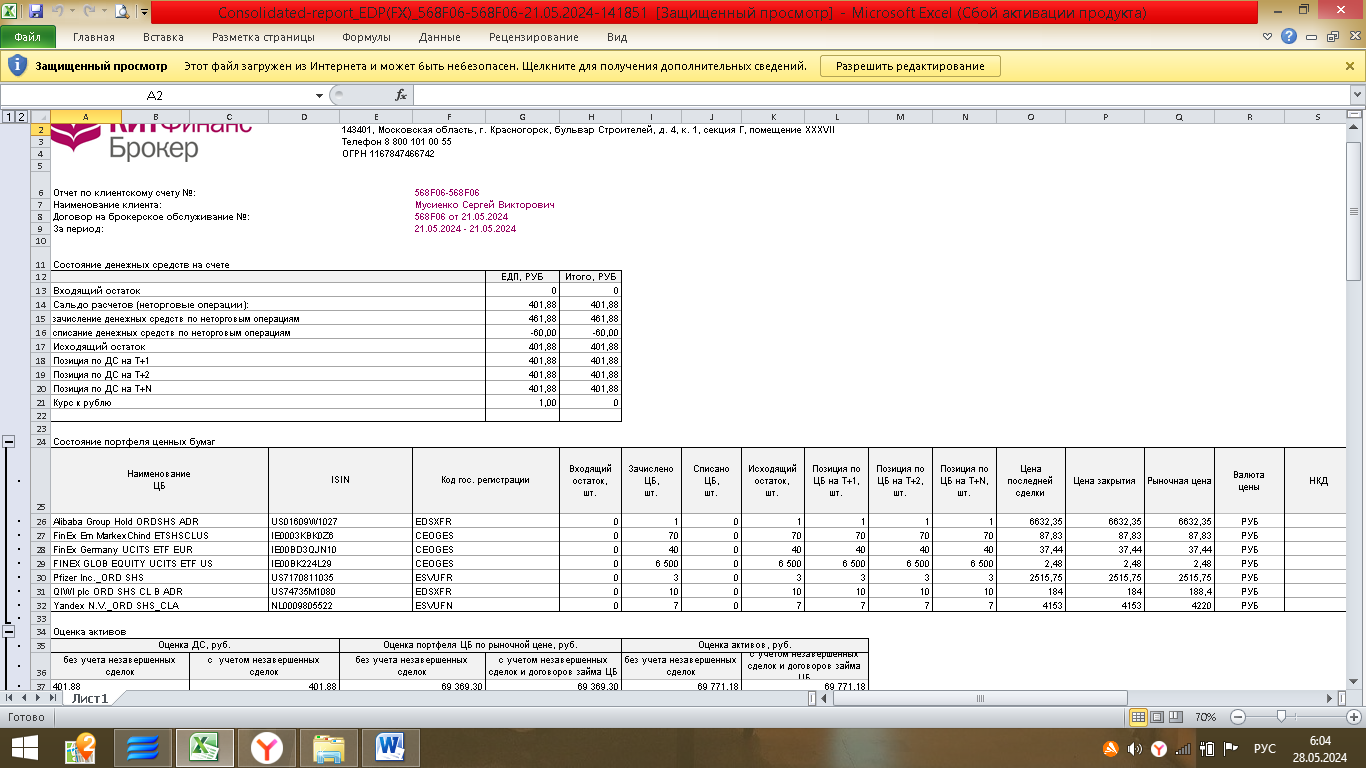The width and height of the screenshot is (1366, 768).
Task: Click the zoom in plus icon
Action: [x=1353, y=717]
